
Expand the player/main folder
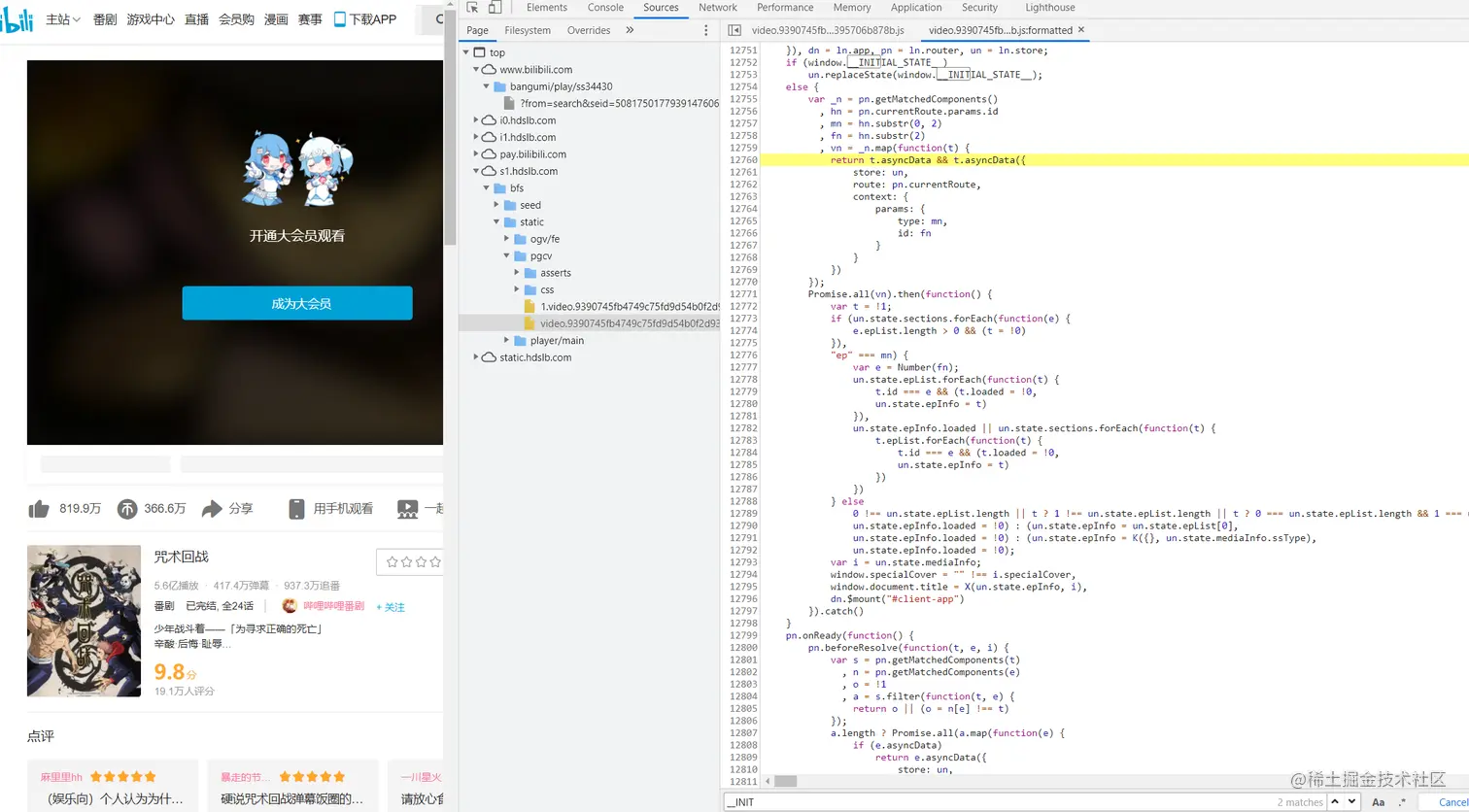507,341
